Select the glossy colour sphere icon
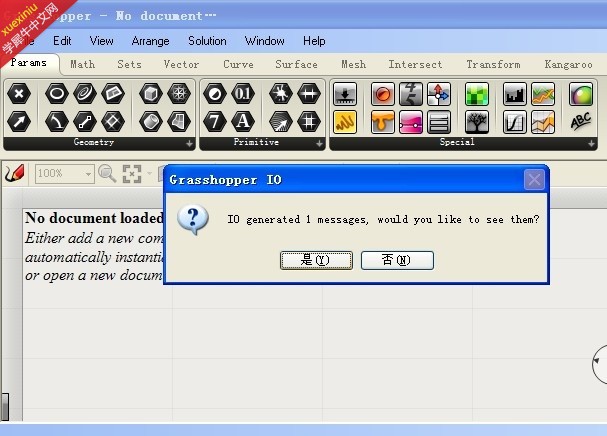The height and width of the screenshot is (436, 607). (581, 94)
